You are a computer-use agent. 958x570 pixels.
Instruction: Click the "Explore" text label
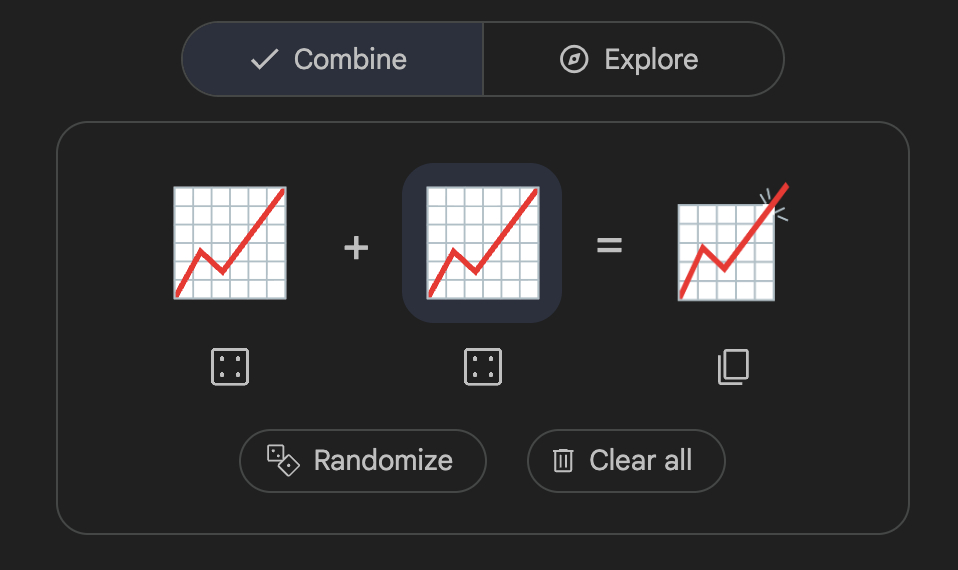click(651, 59)
